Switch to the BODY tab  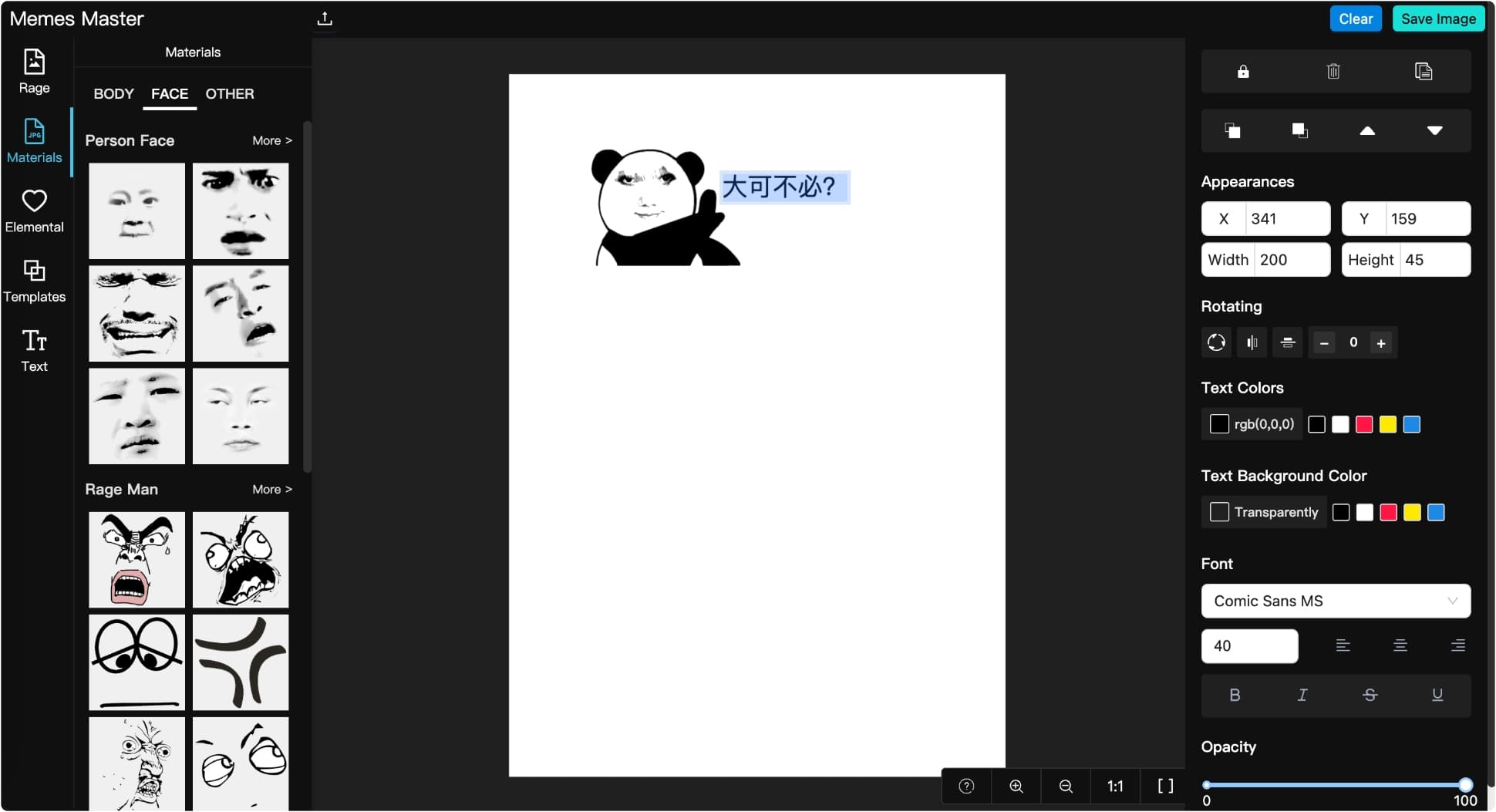click(113, 93)
